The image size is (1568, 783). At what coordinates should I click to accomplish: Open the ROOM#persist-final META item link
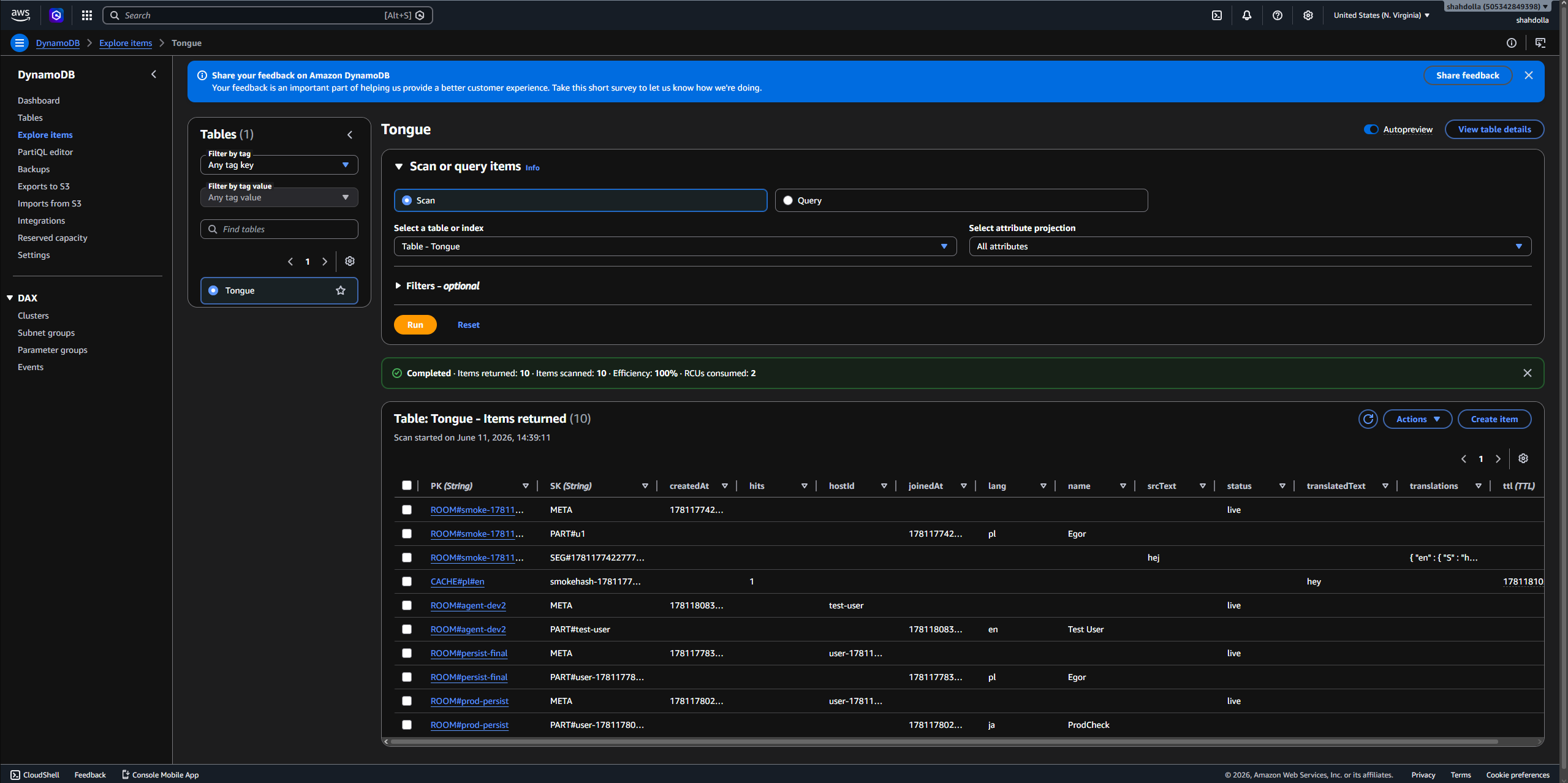(469, 653)
